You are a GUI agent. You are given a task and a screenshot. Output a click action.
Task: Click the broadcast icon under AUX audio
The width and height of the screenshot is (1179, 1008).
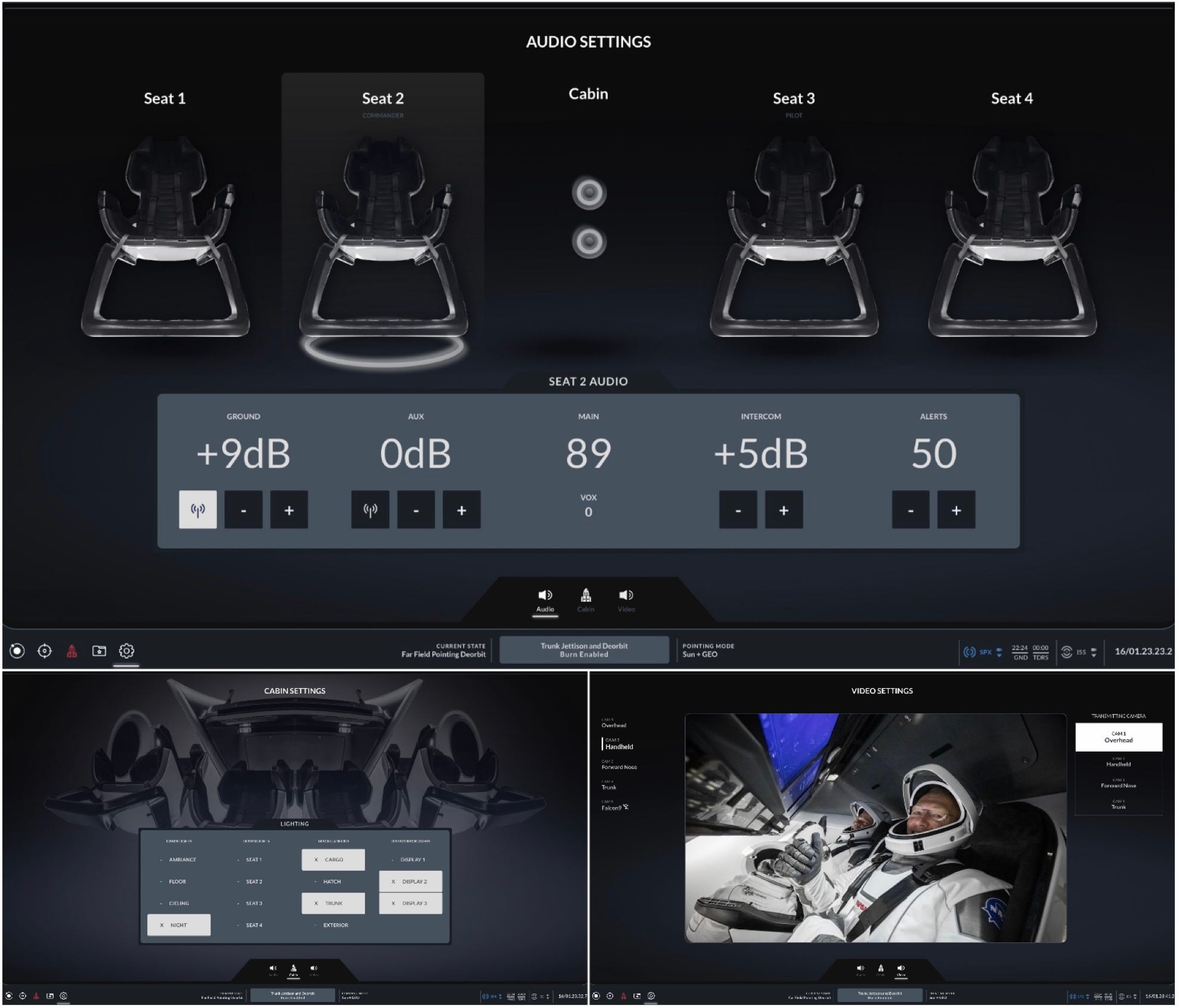coord(370,510)
